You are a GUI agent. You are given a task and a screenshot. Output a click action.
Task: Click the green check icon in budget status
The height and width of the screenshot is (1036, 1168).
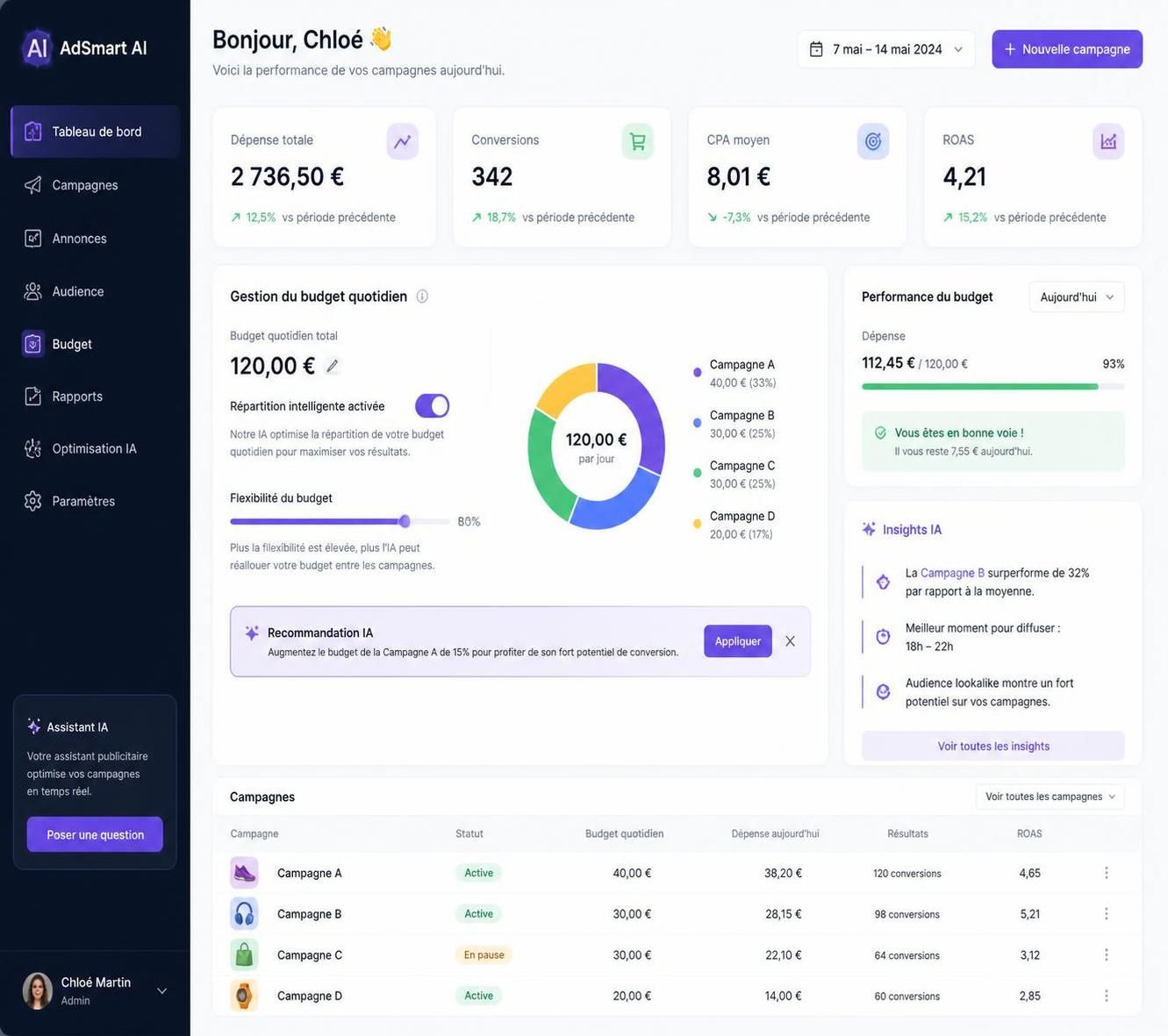880,433
